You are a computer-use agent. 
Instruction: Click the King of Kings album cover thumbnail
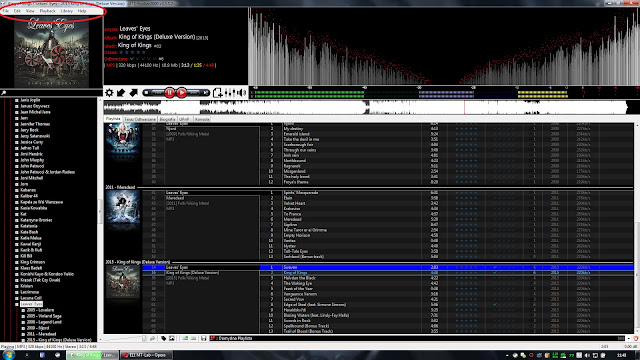[122, 282]
